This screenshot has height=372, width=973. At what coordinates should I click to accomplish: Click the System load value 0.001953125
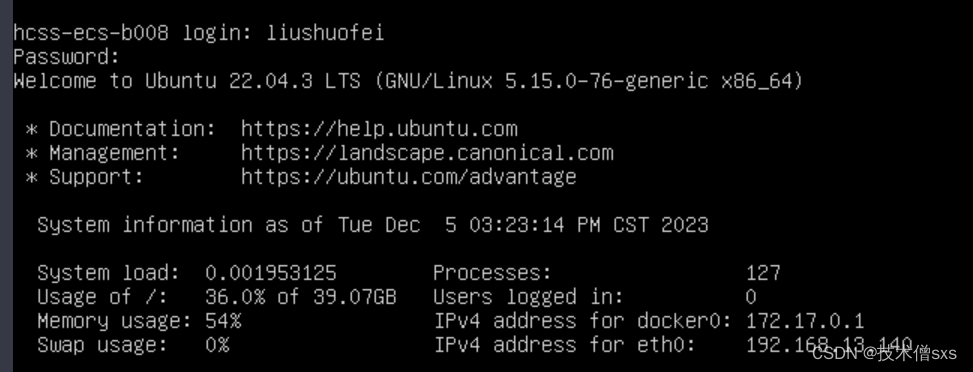pos(271,273)
